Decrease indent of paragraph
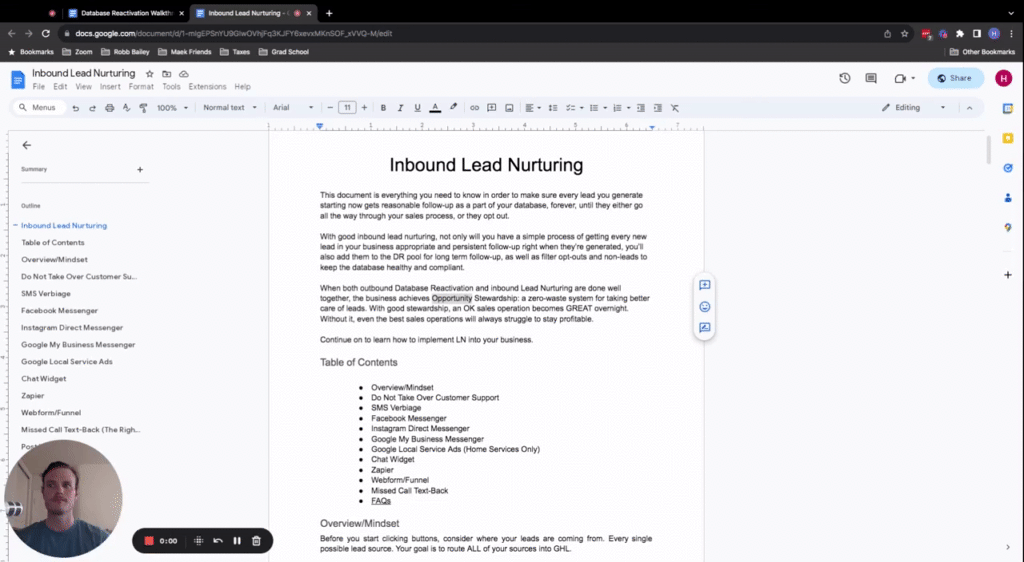This screenshot has height=562, width=1024. [641, 108]
